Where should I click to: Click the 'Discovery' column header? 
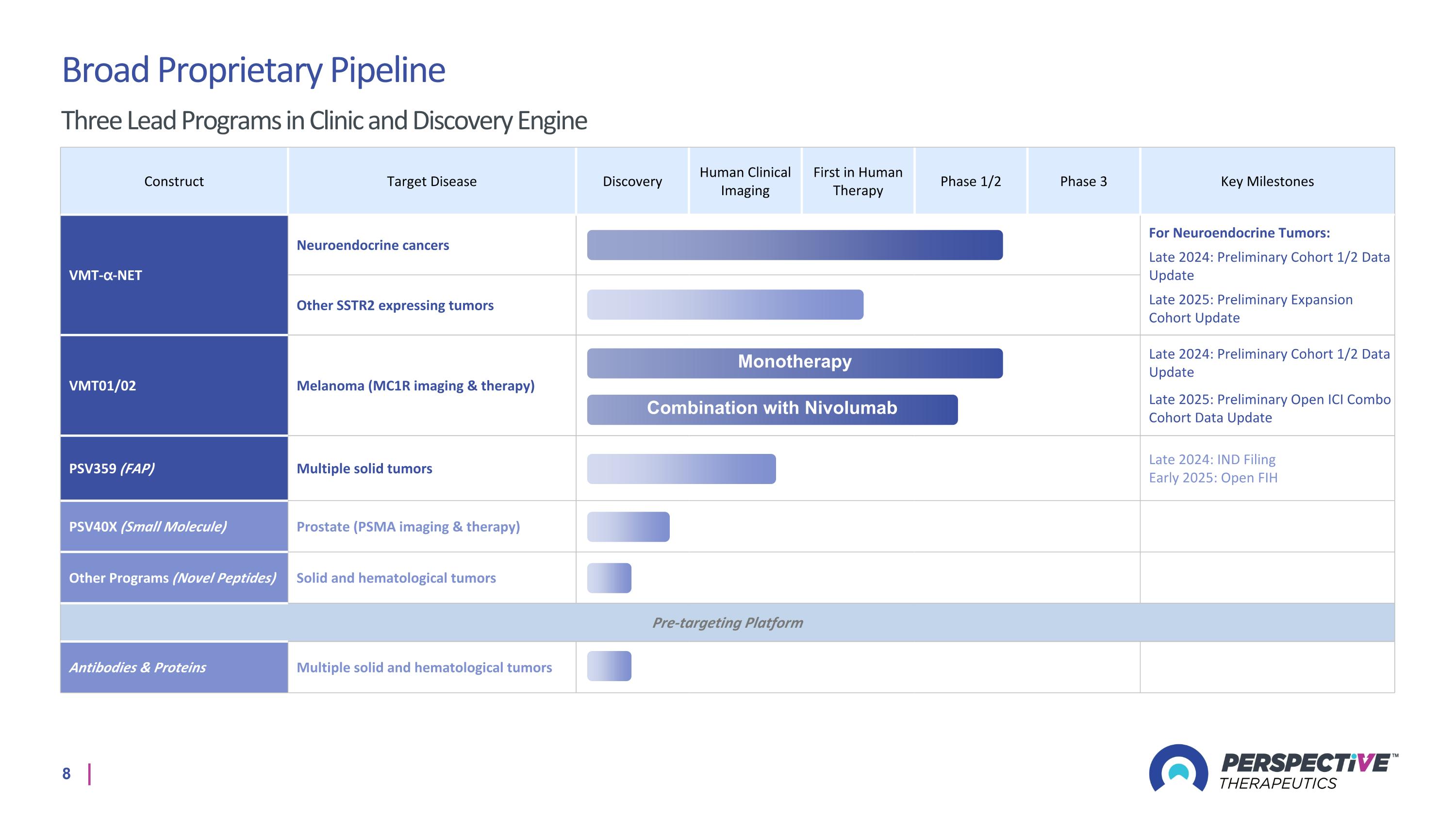point(632,181)
